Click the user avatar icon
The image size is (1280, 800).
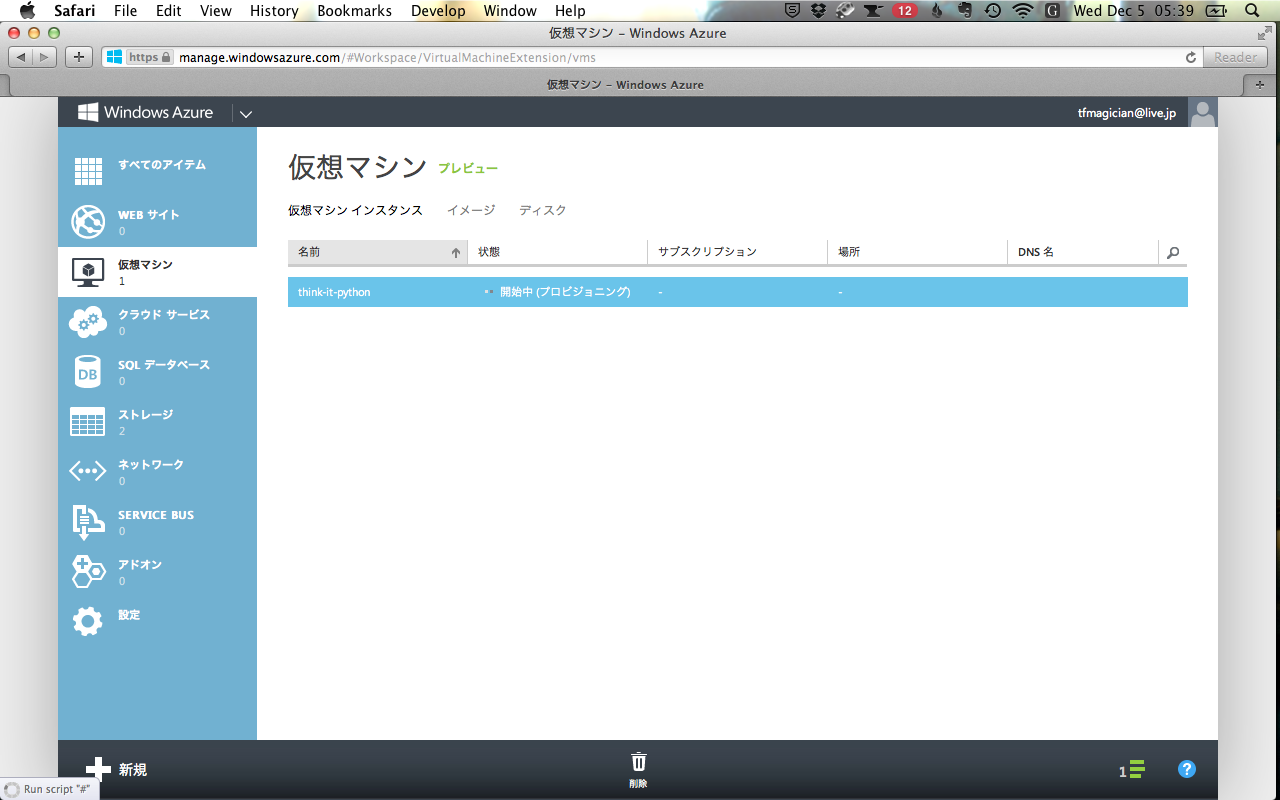1203,113
